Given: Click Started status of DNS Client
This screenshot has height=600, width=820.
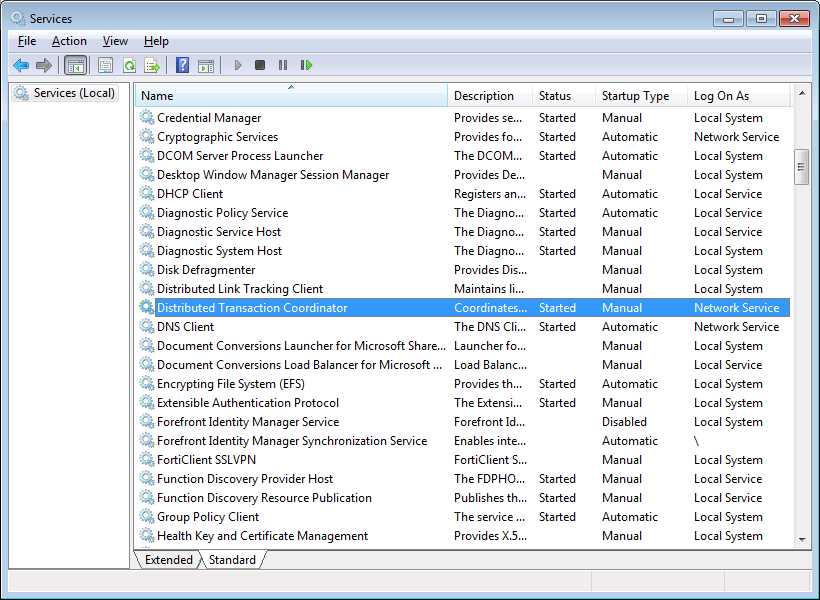Looking at the screenshot, I should tap(557, 327).
